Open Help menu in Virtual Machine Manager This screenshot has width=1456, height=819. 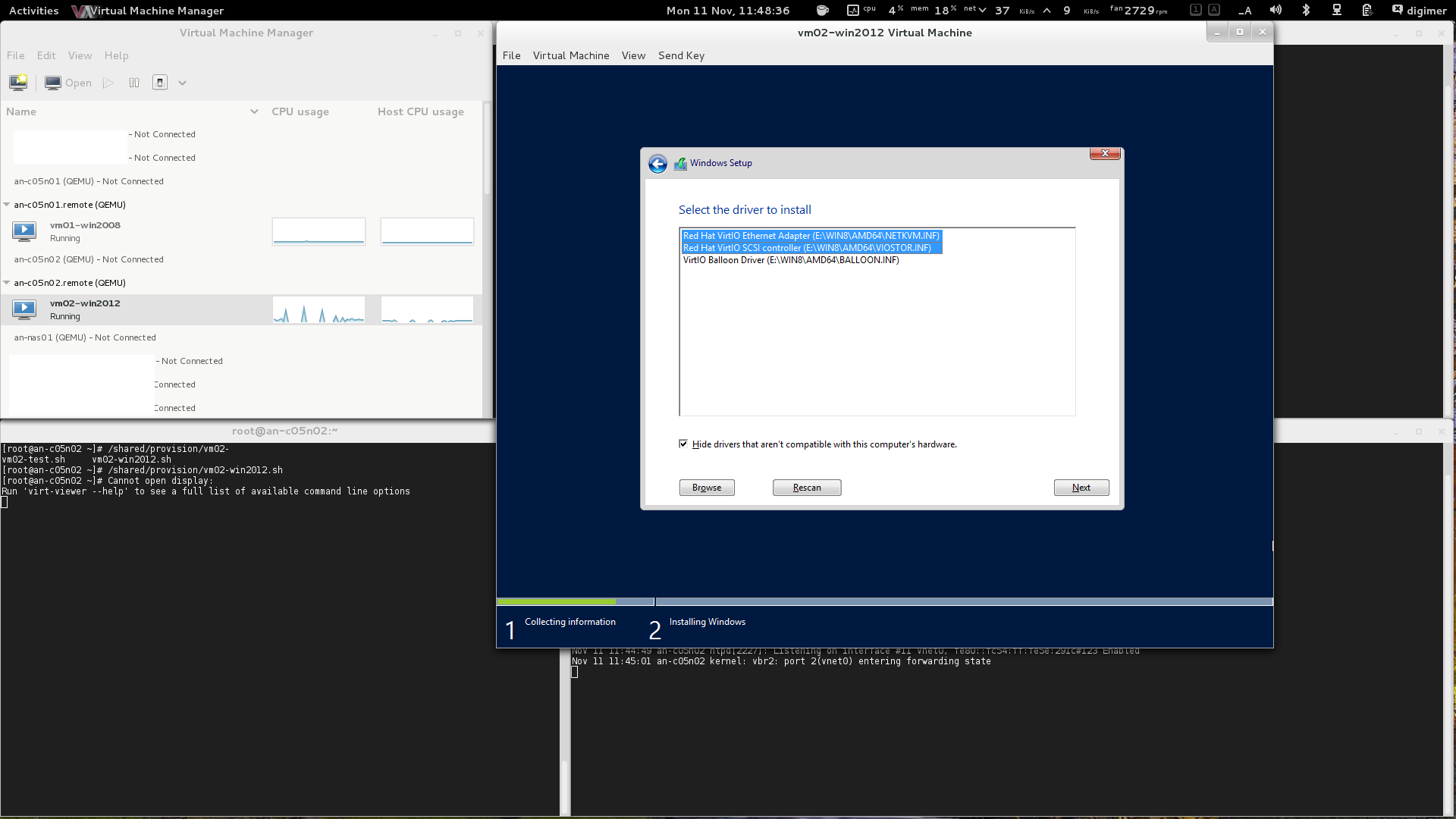click(116, 55)
